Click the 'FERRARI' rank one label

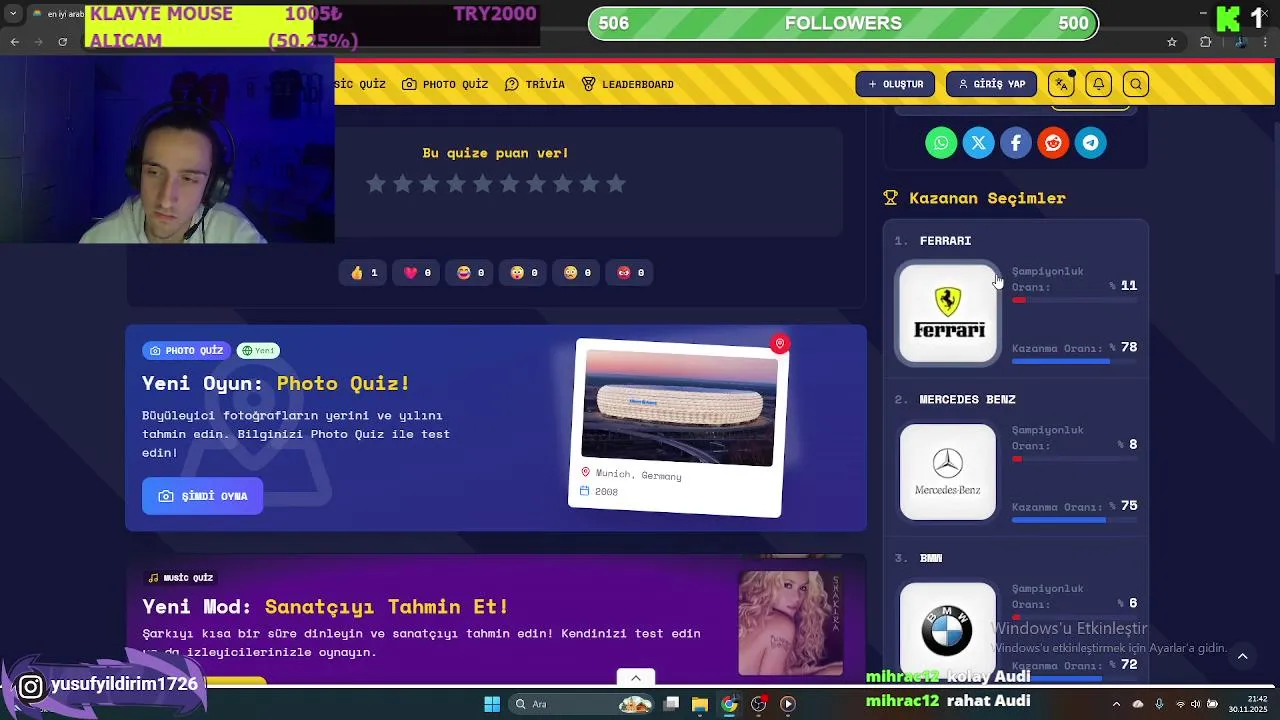(945, 241)
